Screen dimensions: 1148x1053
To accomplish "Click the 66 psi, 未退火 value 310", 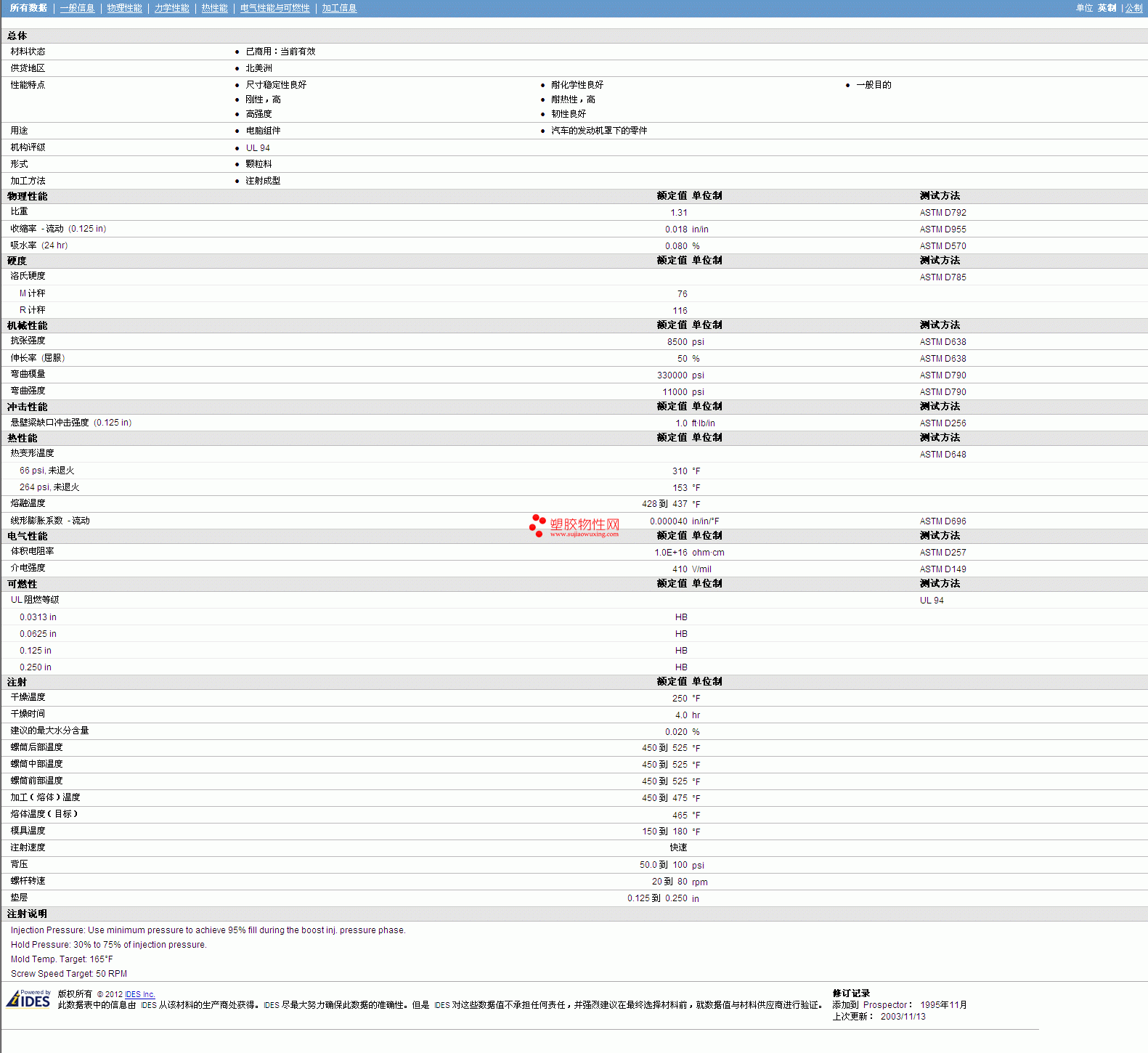I will coord(680,471).
